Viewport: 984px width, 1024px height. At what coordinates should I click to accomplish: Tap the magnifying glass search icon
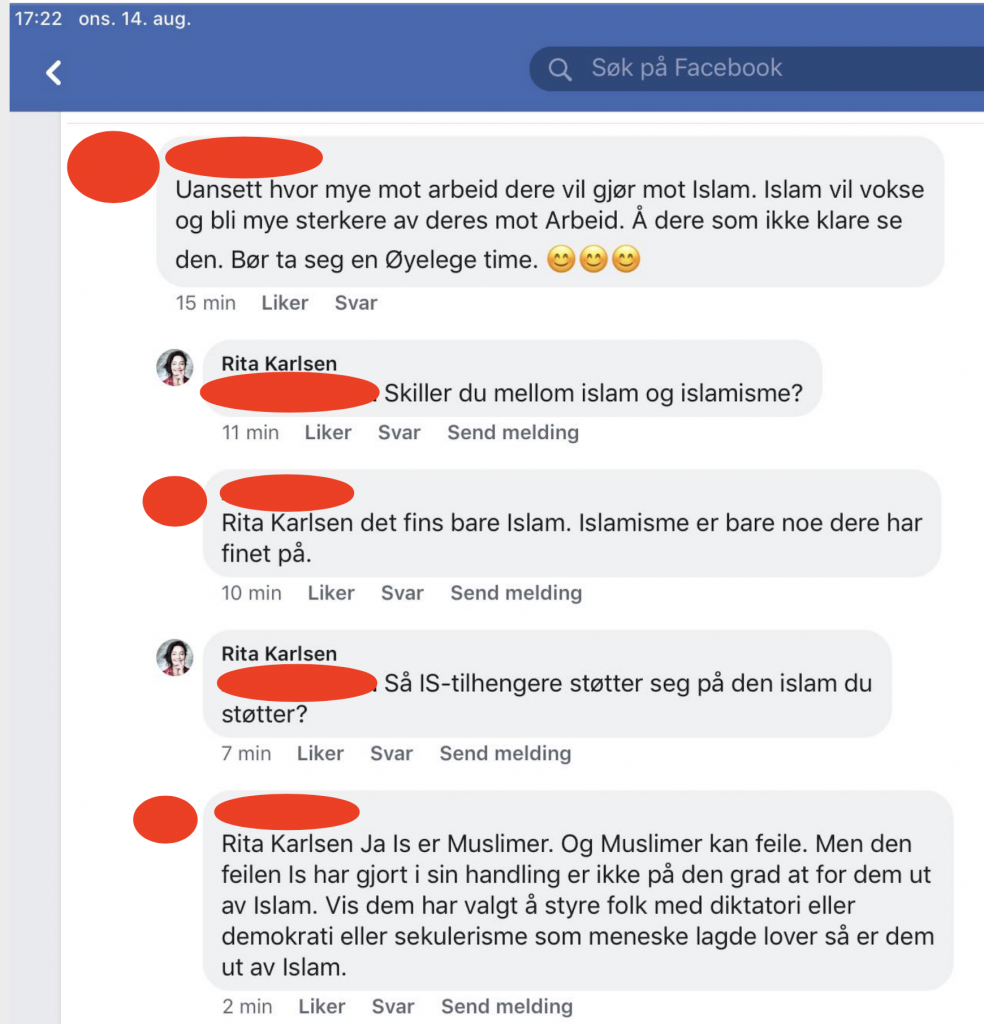tap(560, 69)
